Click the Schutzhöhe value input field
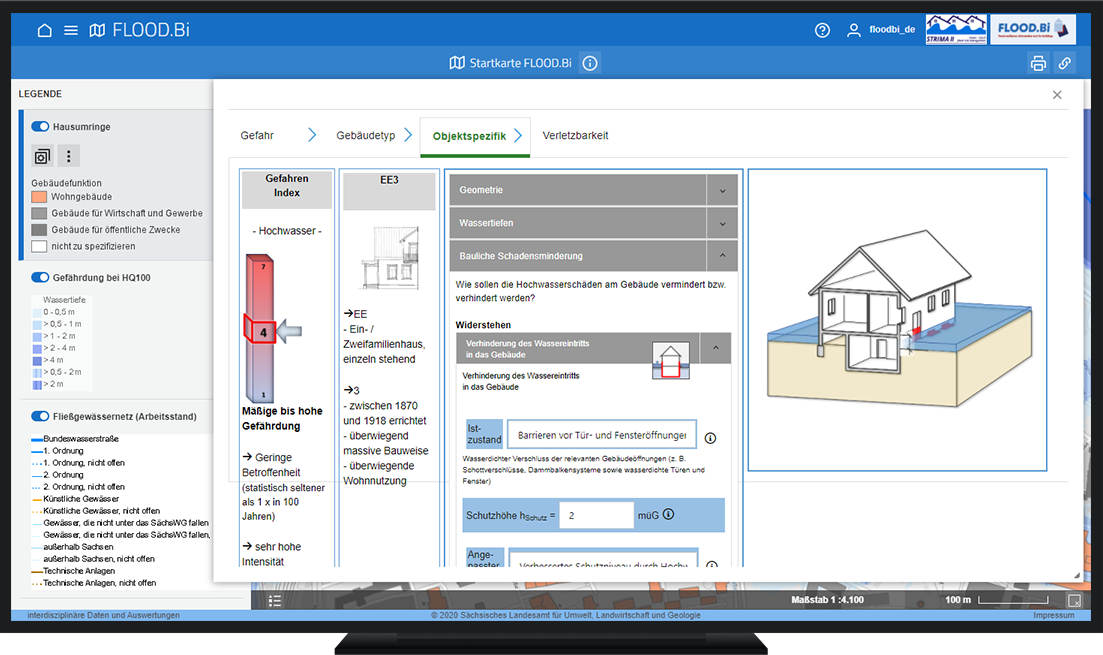The height and width of the screenshot is (655, 1103). [594, 515]
